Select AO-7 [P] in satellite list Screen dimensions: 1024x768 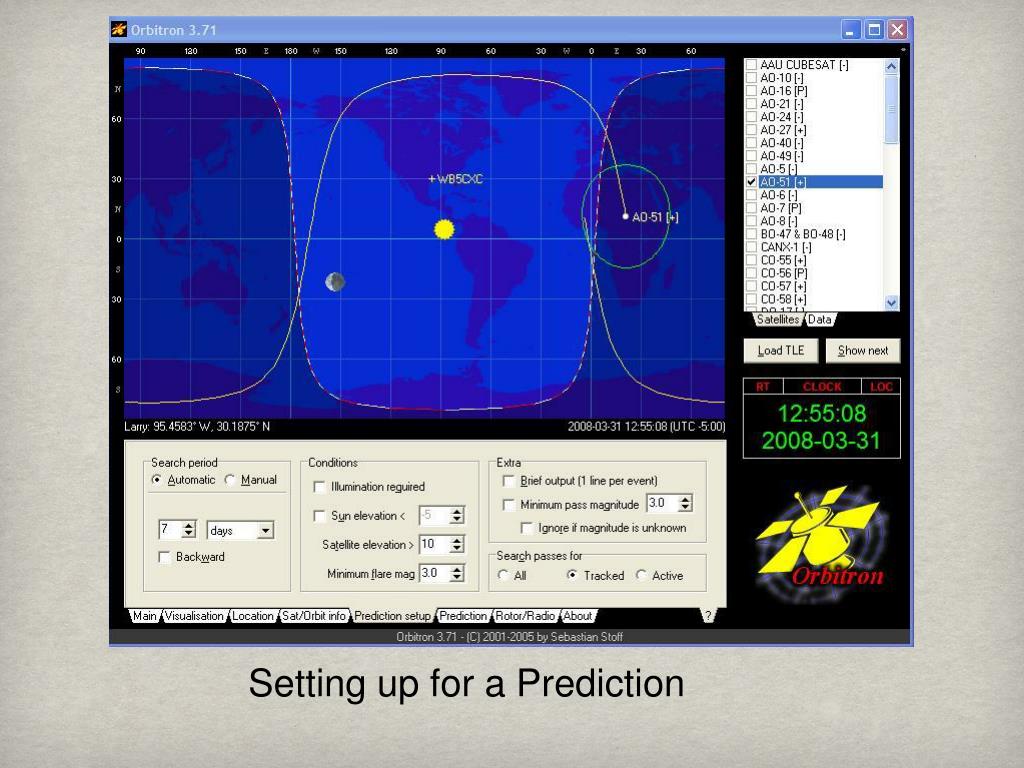(x=780, y=208)
